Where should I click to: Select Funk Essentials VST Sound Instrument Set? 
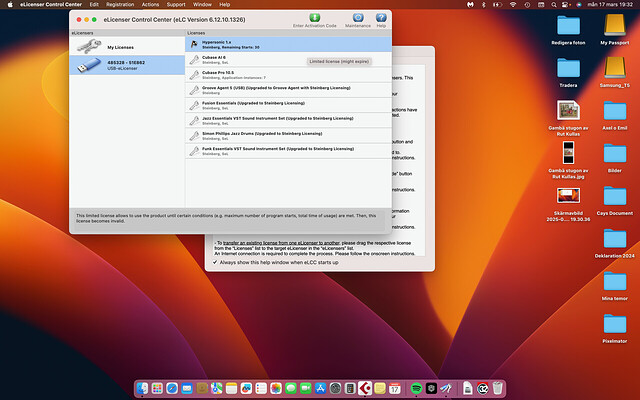click(288, 151)
